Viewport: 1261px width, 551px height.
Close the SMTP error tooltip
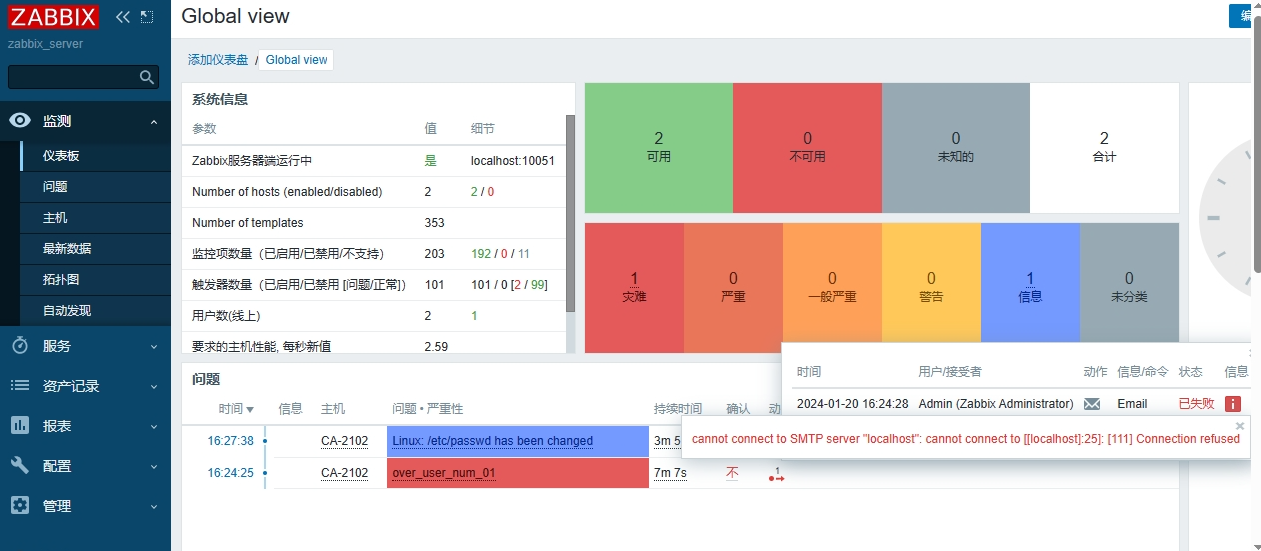pyautogui.click(x=1240, y=426)
